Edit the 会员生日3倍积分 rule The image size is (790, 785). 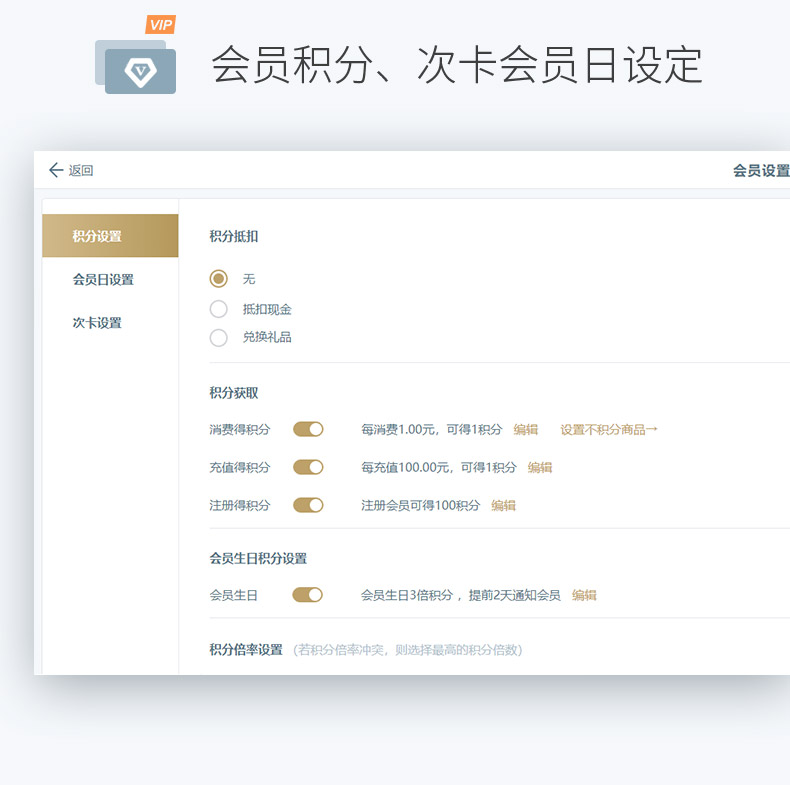pyautogui.click(x=584, y=595)
